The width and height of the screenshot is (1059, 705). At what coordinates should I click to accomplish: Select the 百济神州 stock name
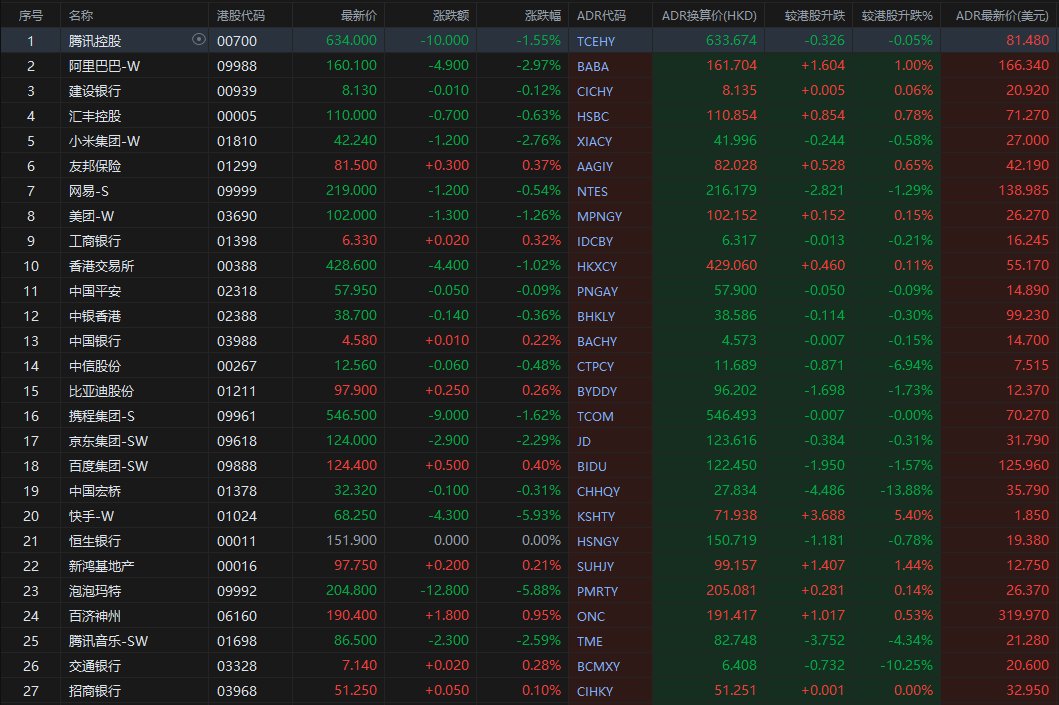(95, 615)
